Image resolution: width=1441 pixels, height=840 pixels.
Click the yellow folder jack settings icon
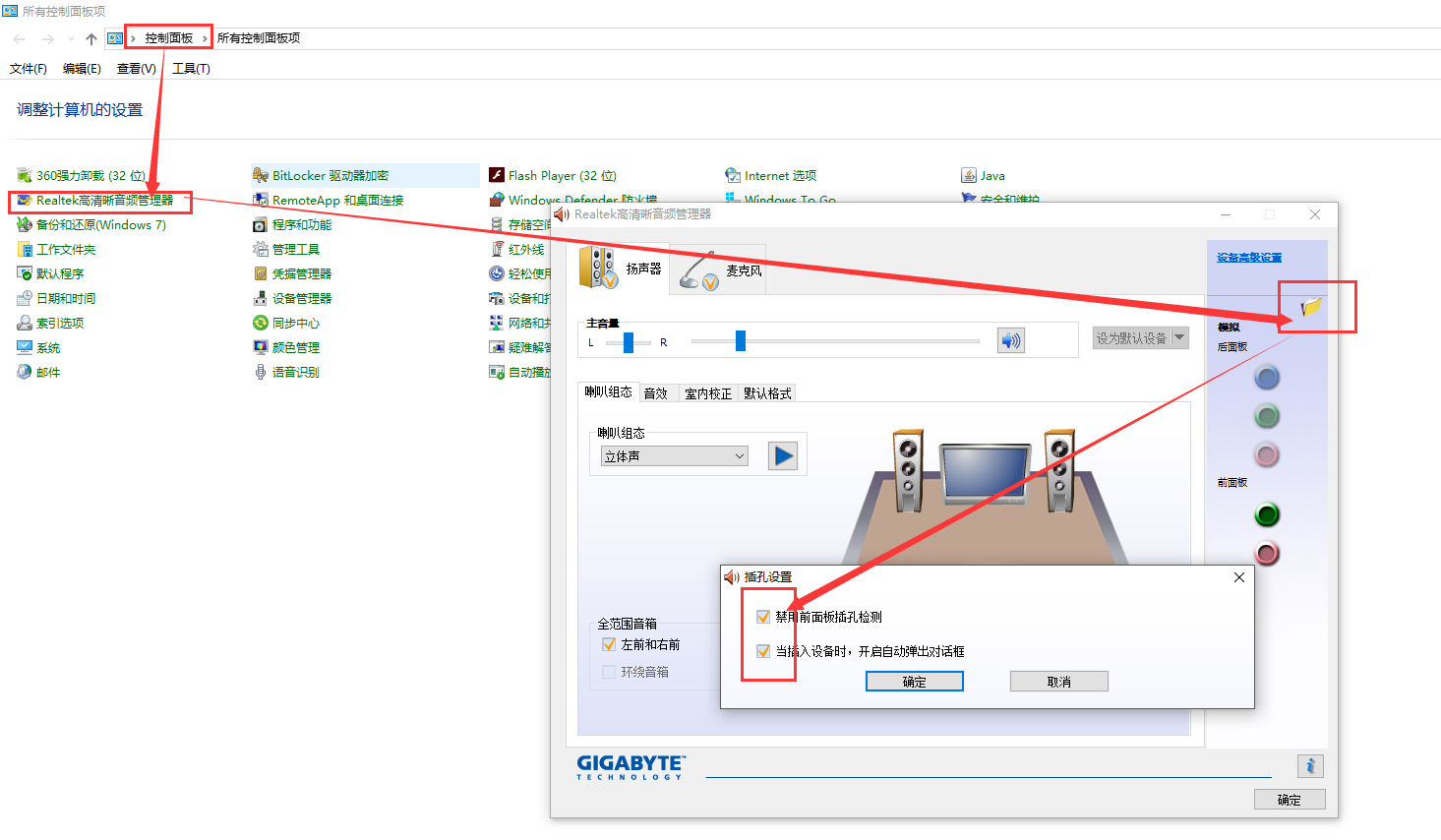tap(1311, 308)
